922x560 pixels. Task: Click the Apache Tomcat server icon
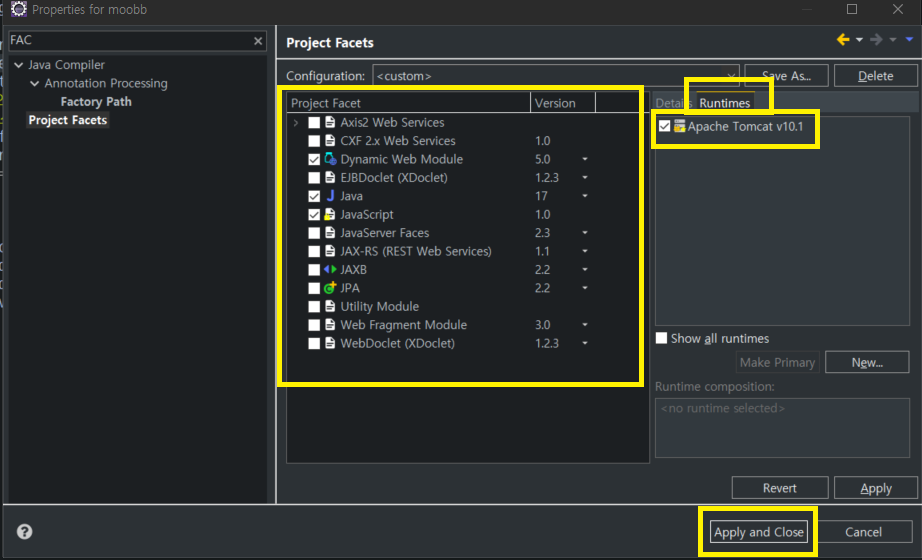(680, 126)
